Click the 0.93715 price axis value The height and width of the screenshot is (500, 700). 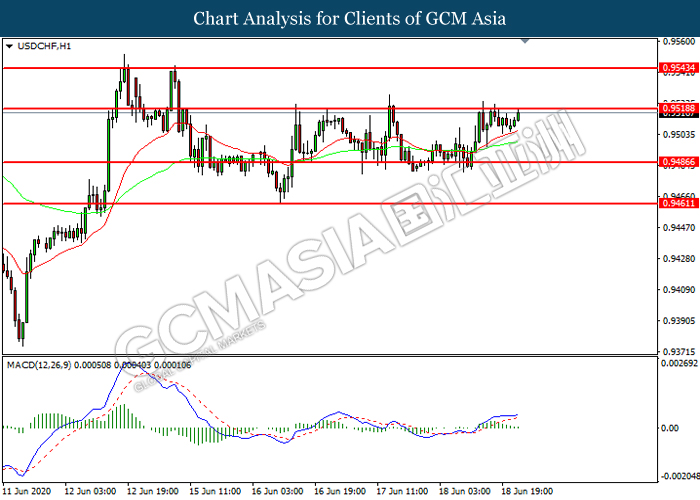pos(679,352)
